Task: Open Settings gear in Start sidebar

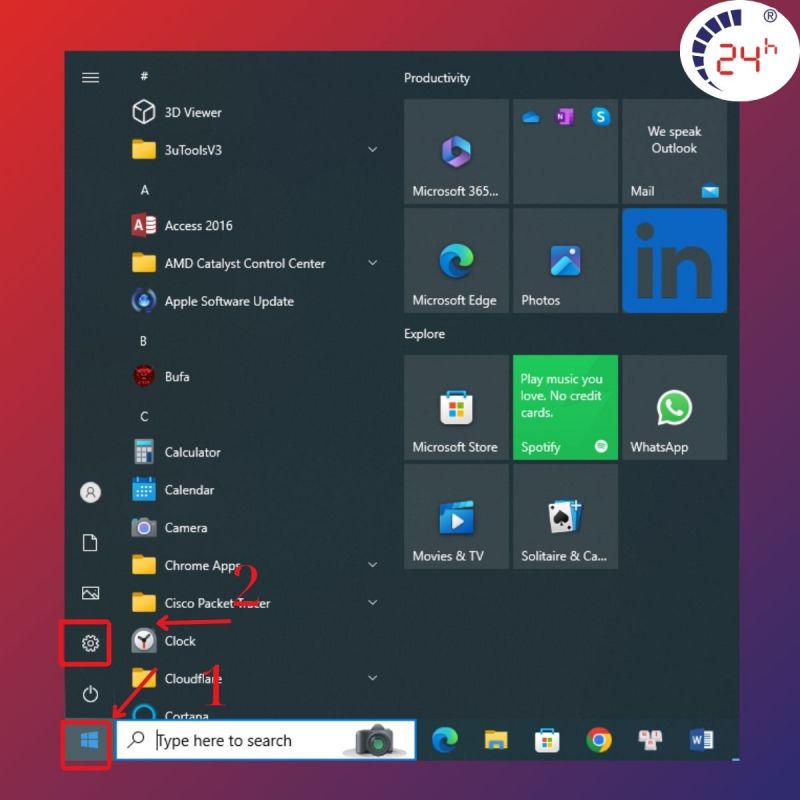Action: tap(90, 643)
